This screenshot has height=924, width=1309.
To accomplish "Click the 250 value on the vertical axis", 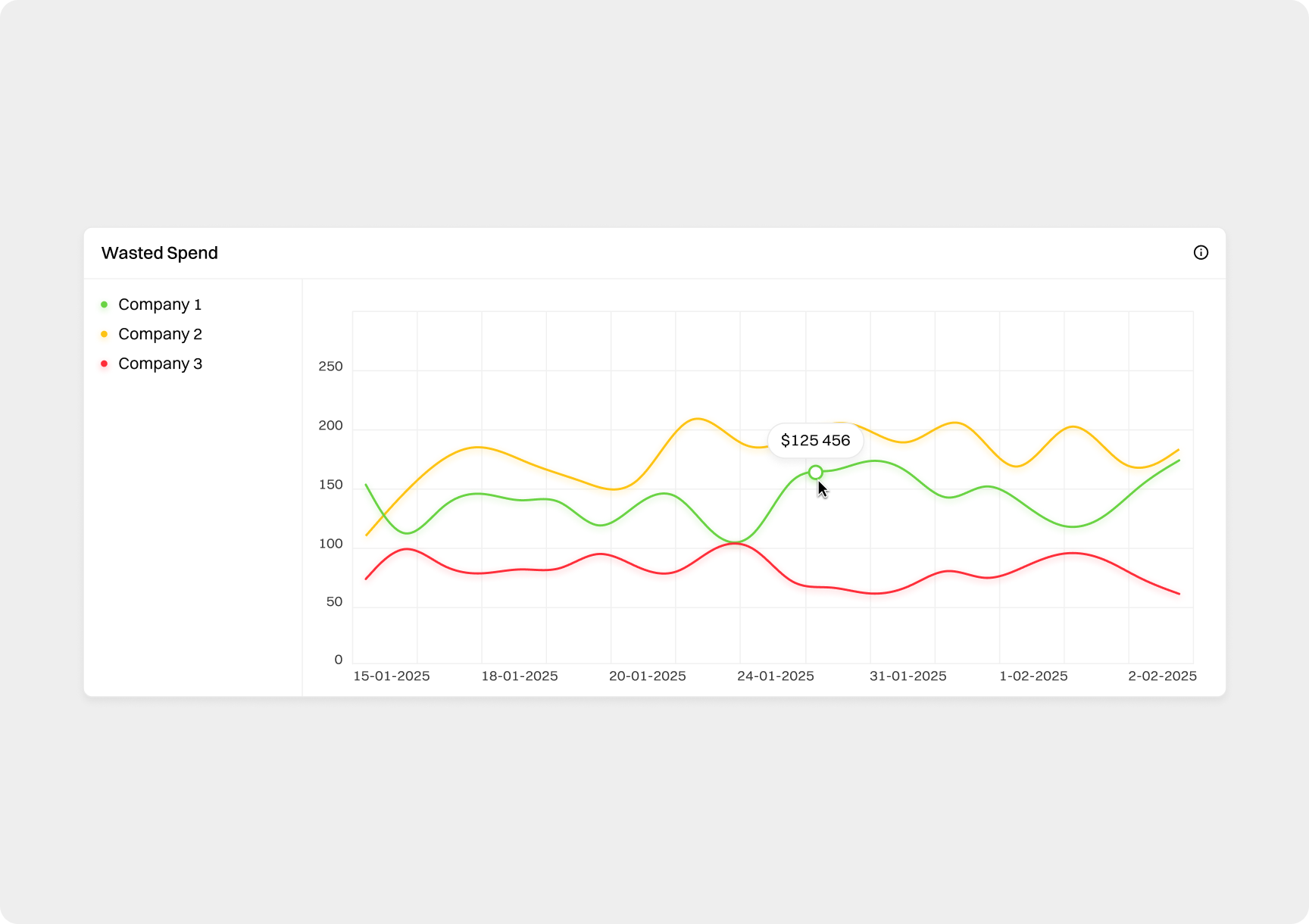I will 329,366.
